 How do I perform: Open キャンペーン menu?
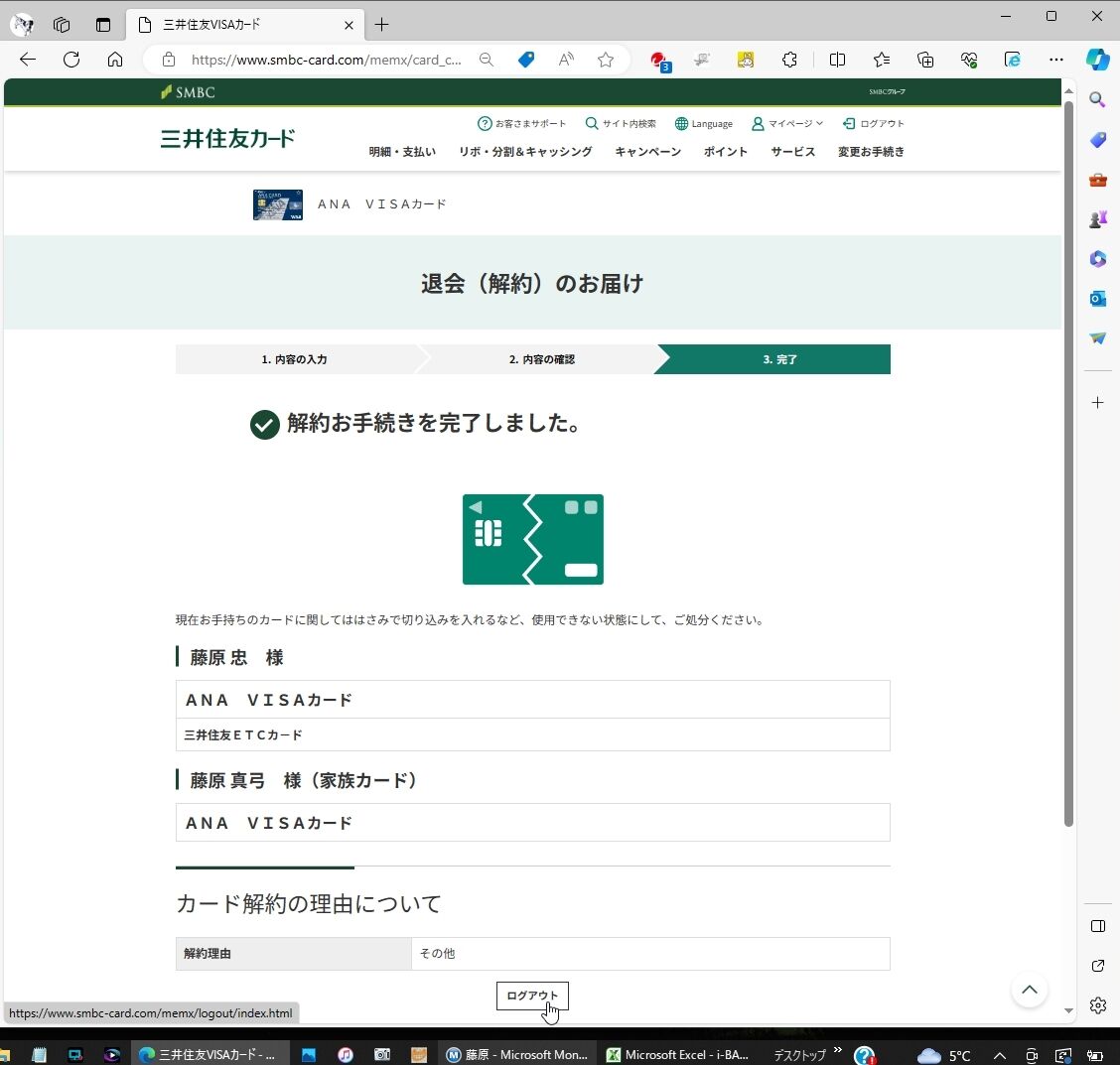pos(647,151)
